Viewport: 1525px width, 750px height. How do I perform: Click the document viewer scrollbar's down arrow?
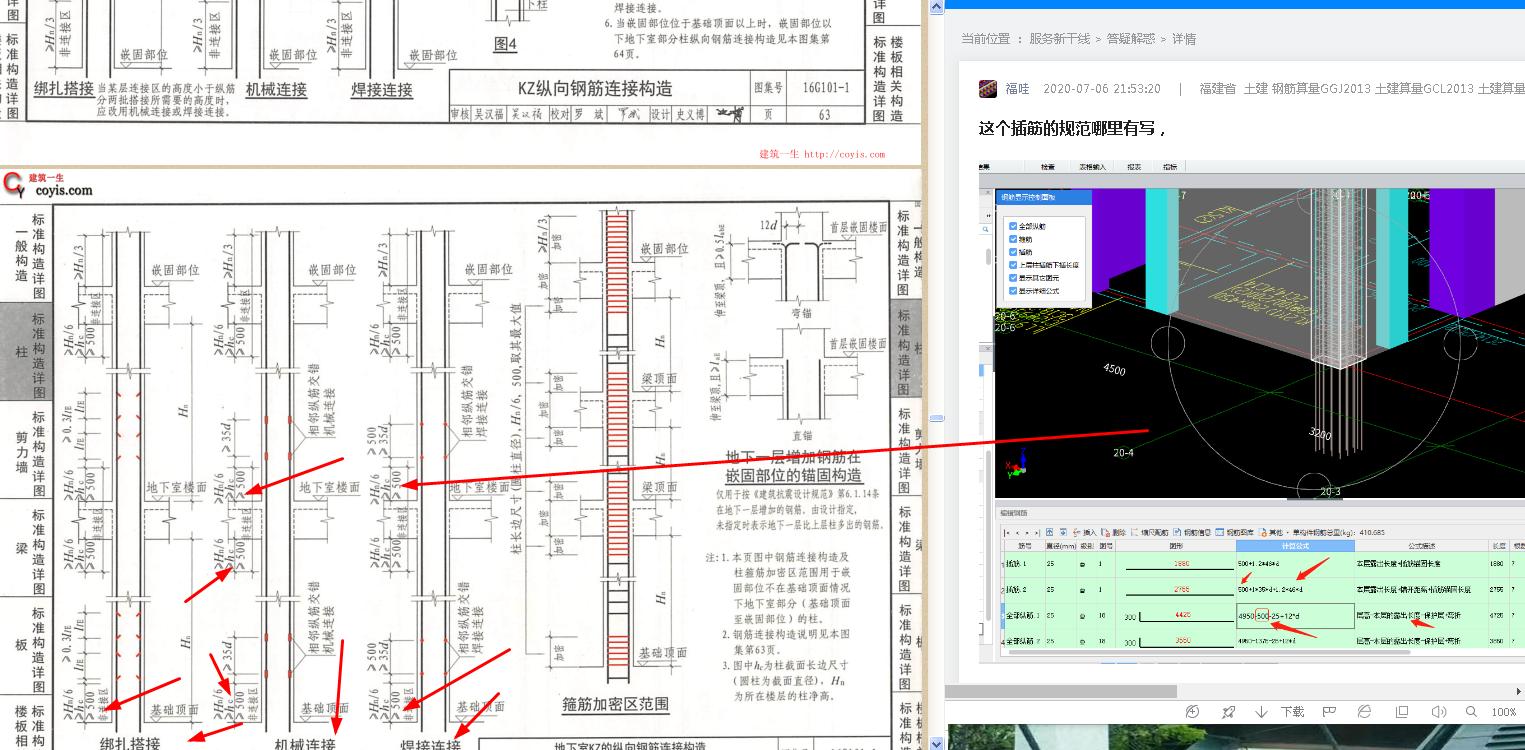(x=936, y=743)
